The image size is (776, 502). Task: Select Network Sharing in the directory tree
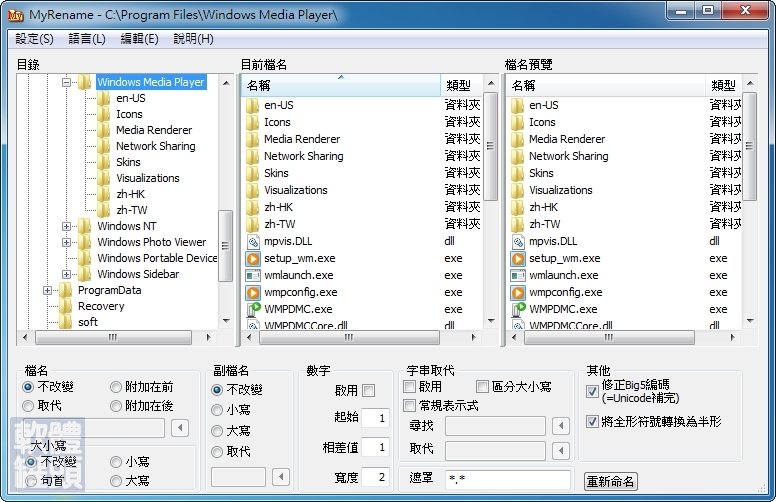click(155, 146)
